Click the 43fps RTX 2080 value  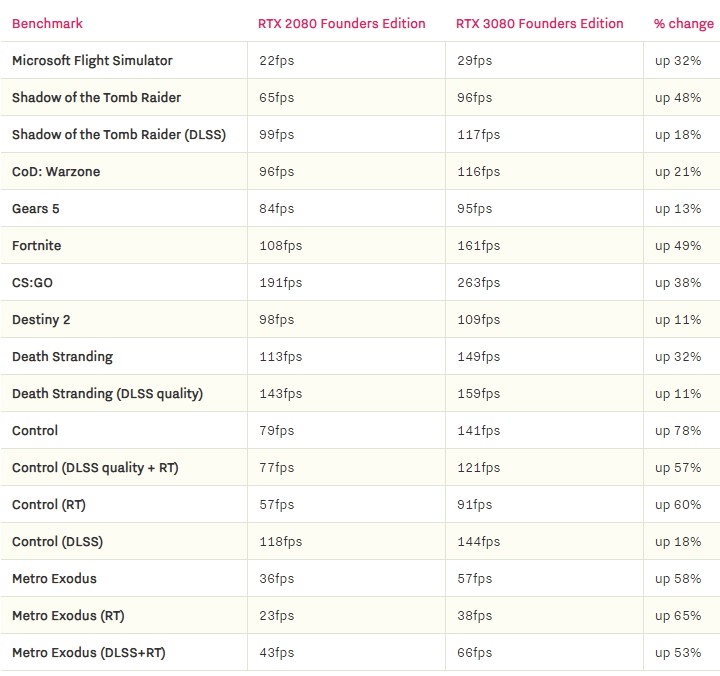click(x=276, y=653)
